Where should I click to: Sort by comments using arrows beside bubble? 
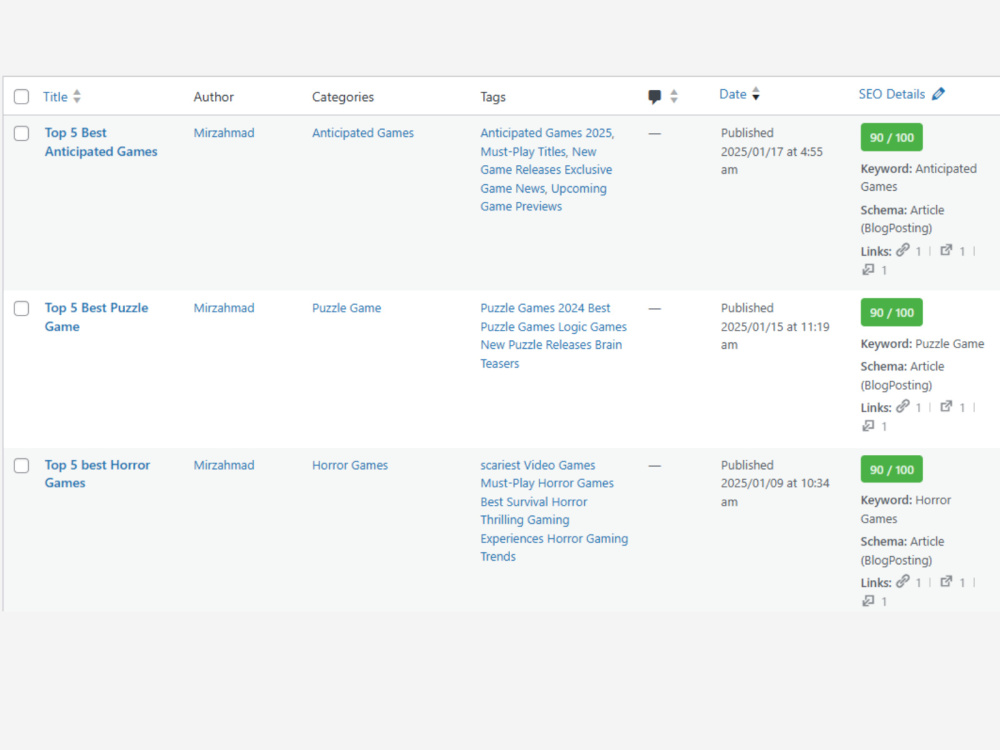coord(674,96)
